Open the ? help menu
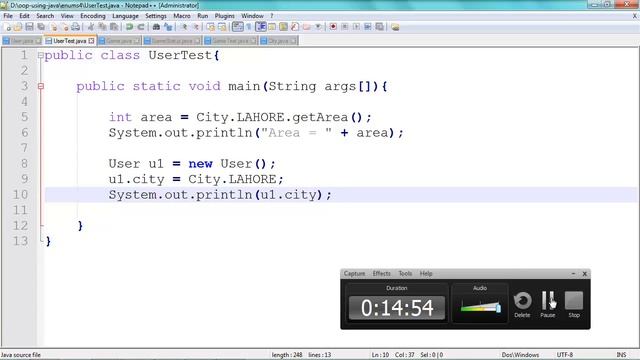This screenshot has height=360, width=640. 271,16
